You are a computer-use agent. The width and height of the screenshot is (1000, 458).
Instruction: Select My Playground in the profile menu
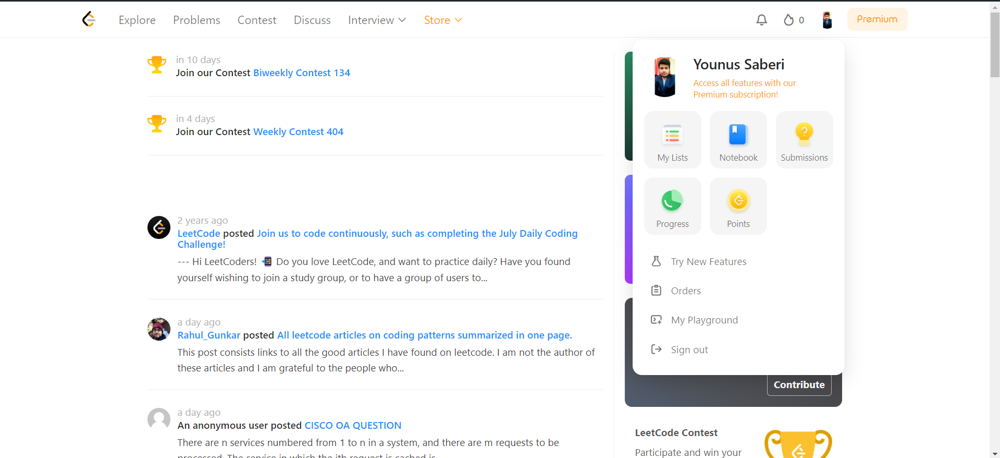click(x=704, y=320)
